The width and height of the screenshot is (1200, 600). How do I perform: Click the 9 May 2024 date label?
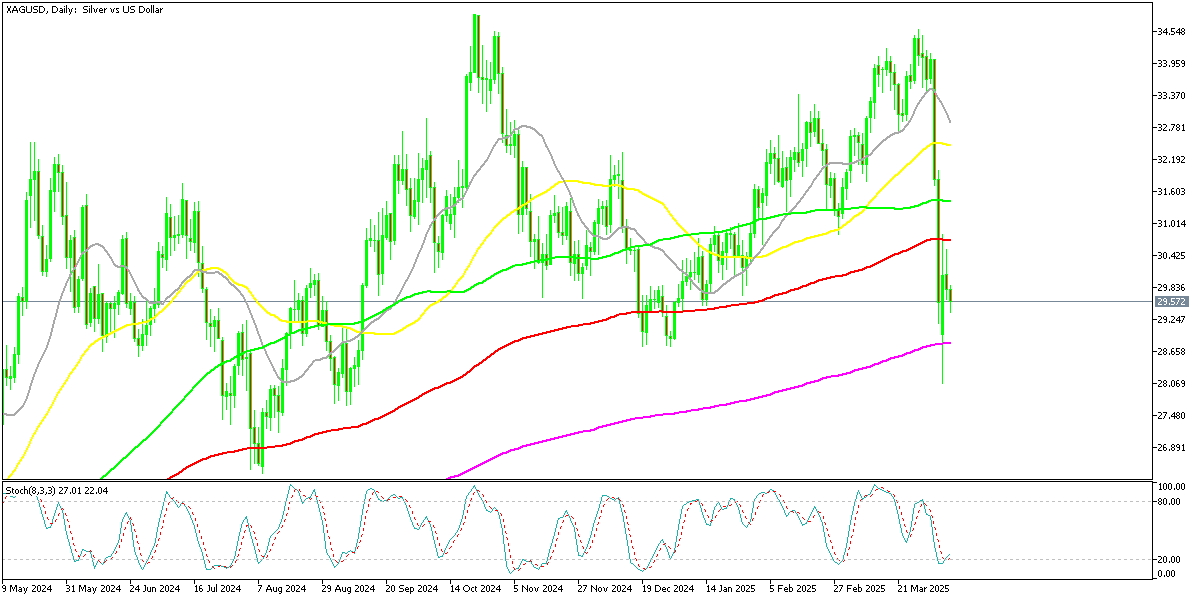click(x=27, y=589)
